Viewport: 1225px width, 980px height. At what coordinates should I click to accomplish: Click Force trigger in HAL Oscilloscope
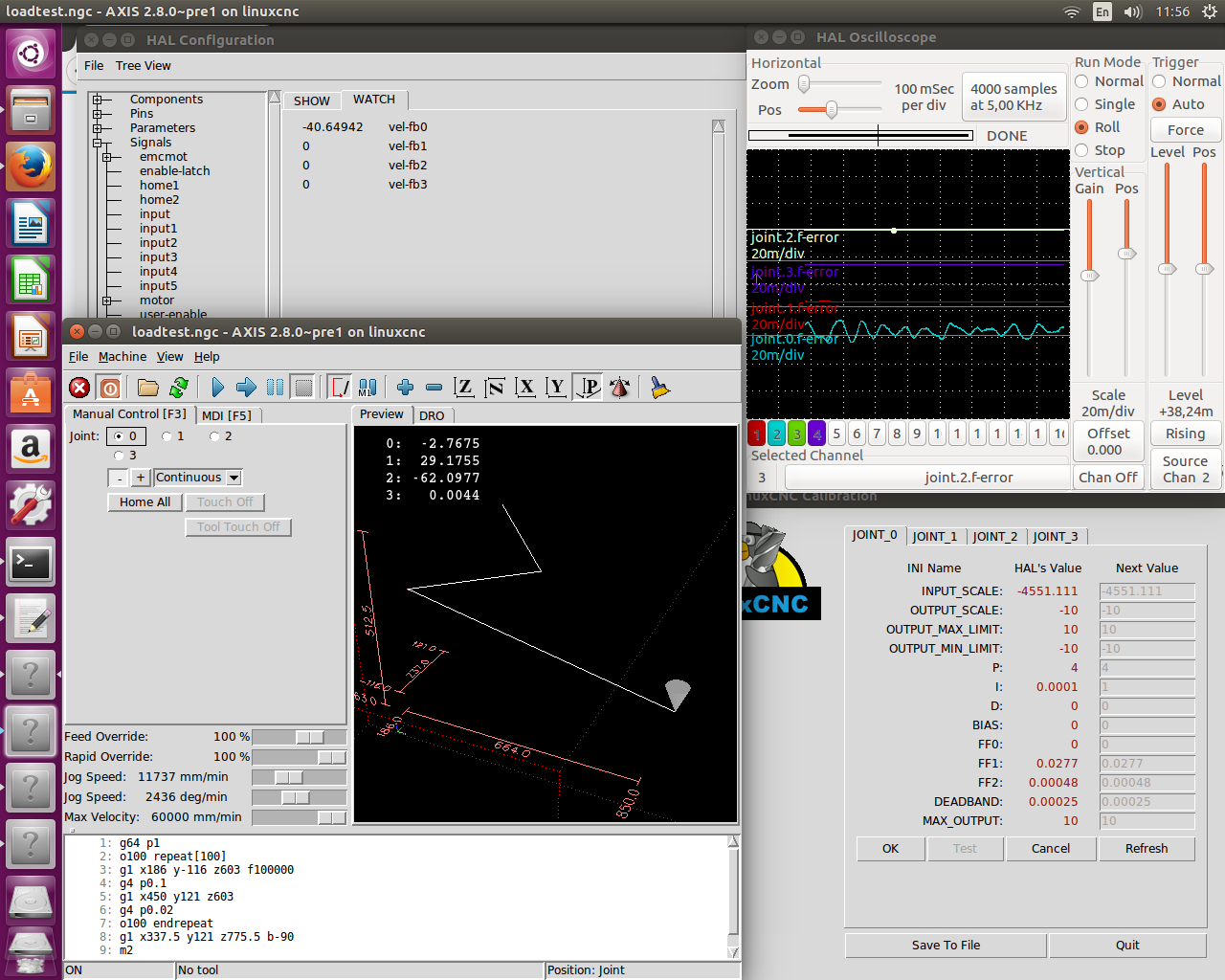[1186, 130]
